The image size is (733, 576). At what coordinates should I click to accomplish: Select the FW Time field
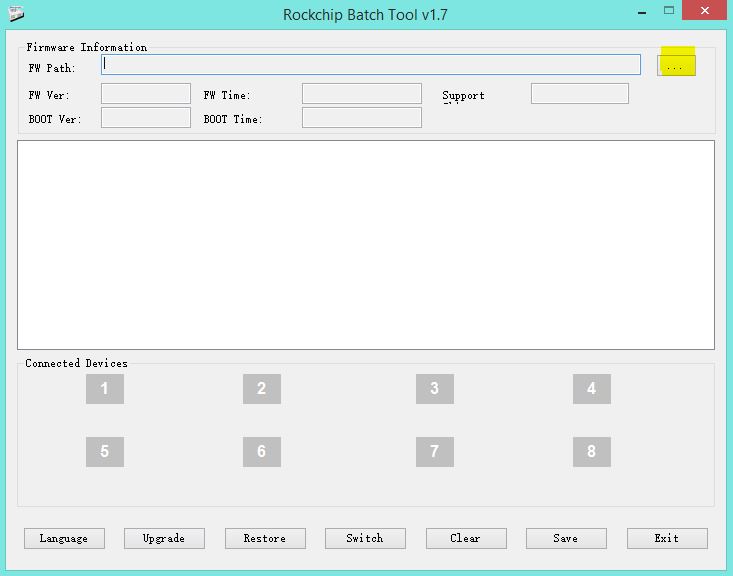362,94
